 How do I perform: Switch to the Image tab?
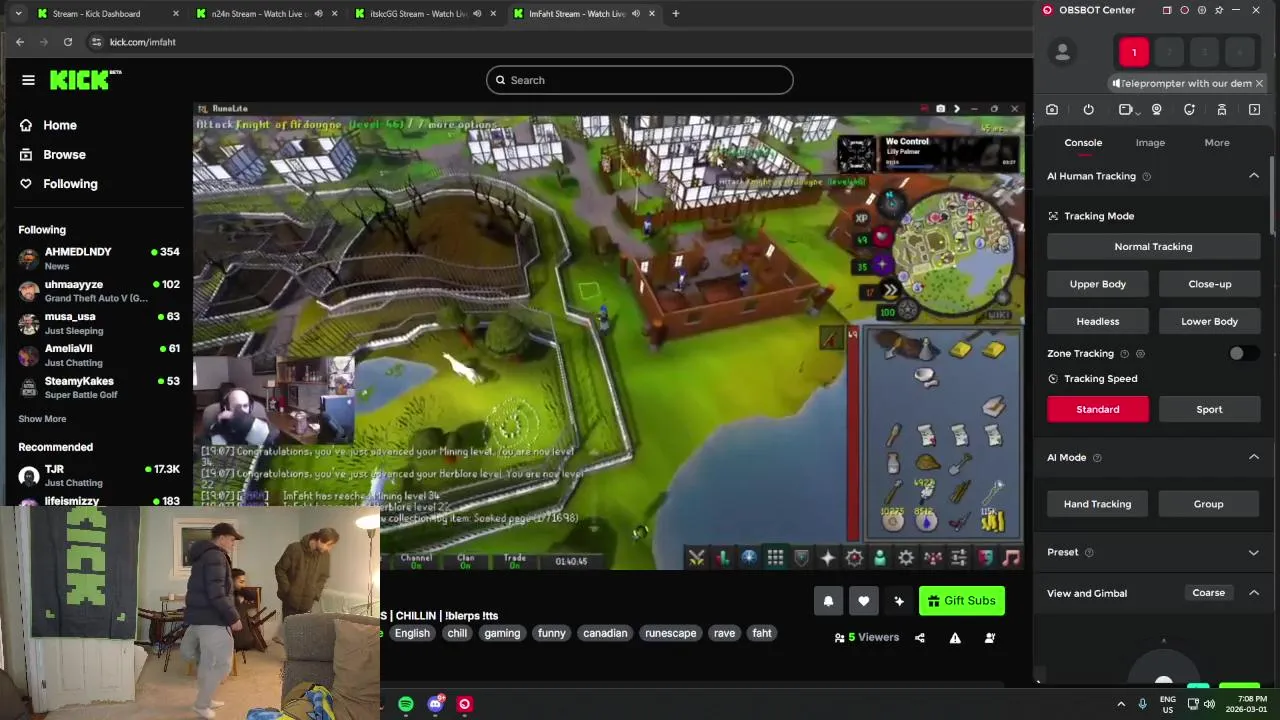(x=1150, y=143)
